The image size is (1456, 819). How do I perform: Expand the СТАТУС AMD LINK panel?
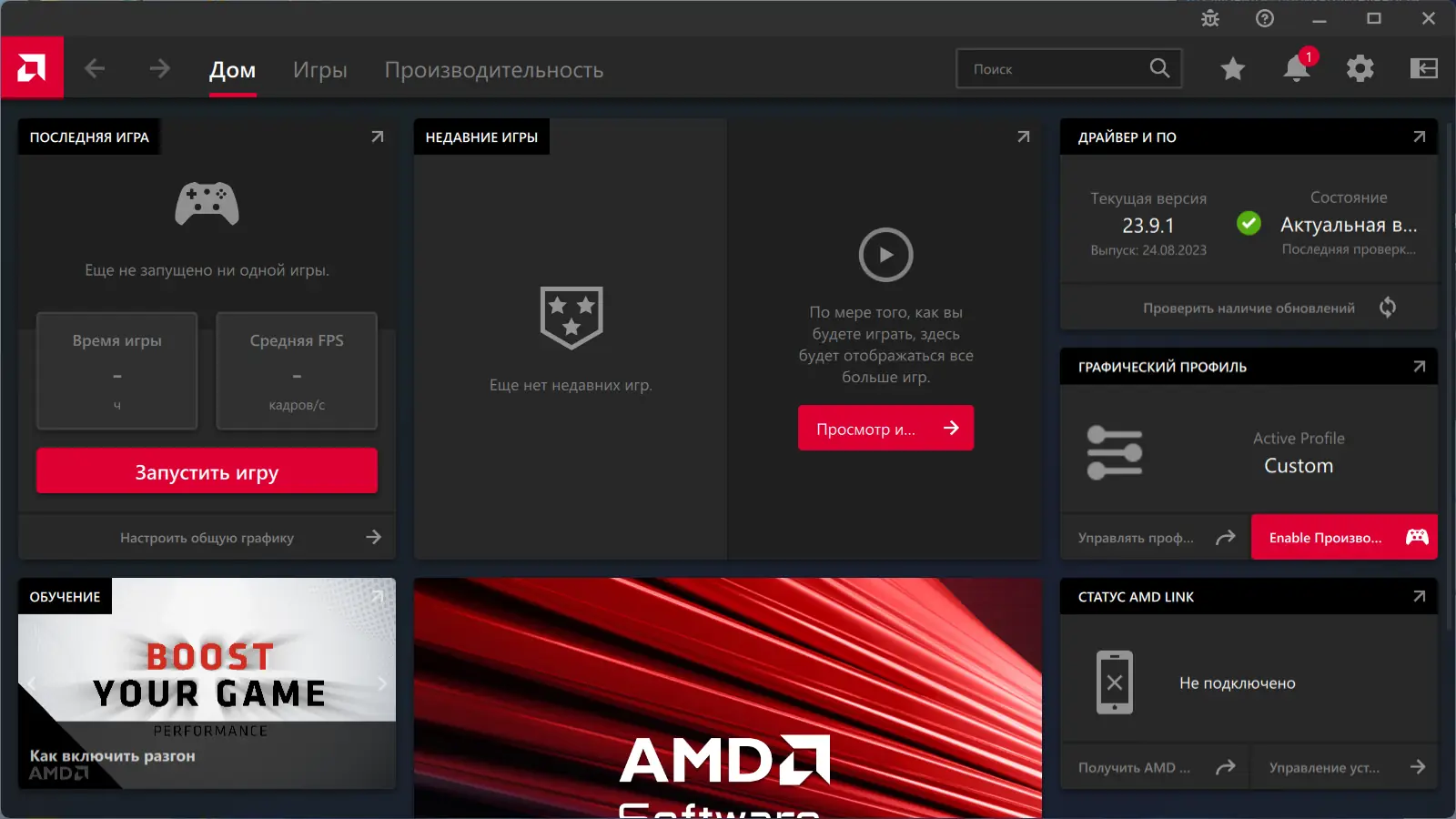pos(1419,596)
